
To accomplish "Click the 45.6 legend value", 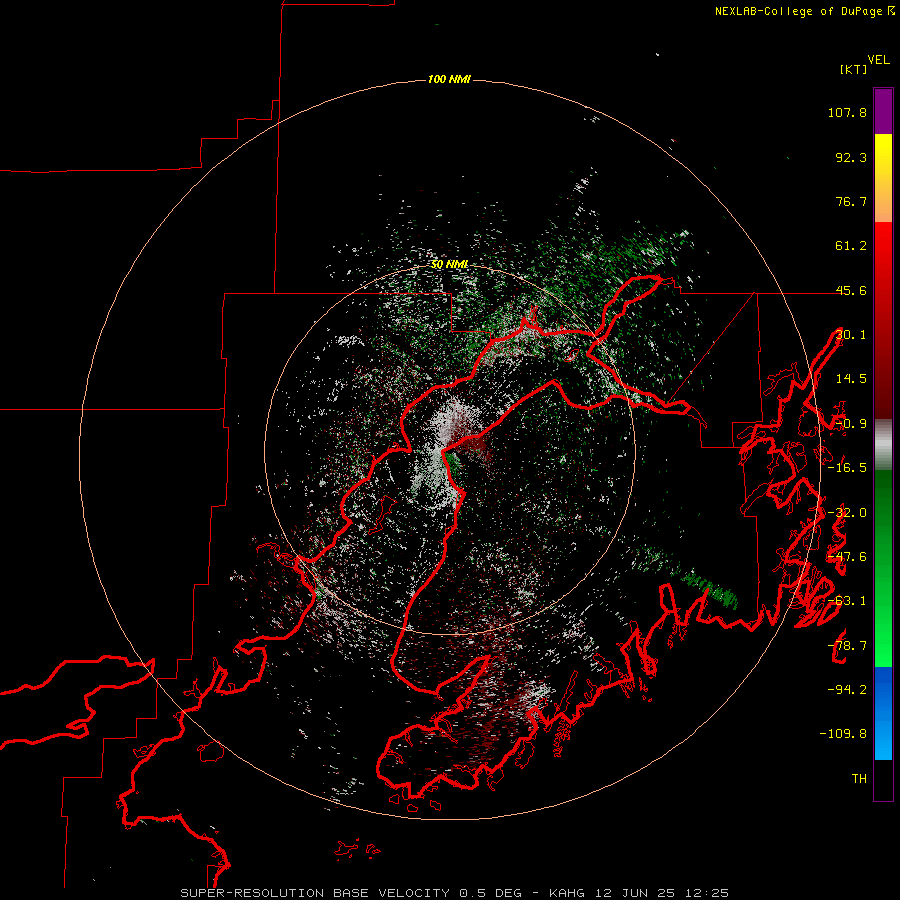I will (x=851, y=290).
